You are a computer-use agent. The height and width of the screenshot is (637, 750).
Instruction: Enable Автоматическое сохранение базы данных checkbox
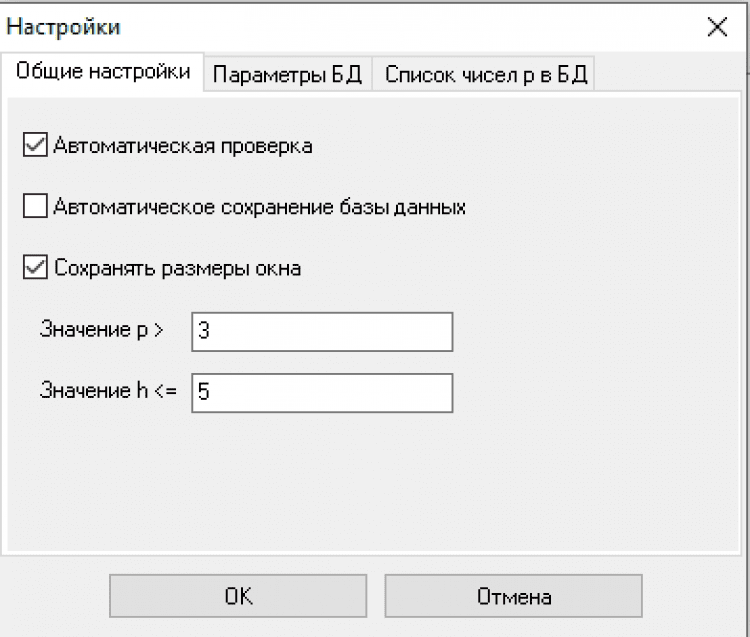point(35,208)
